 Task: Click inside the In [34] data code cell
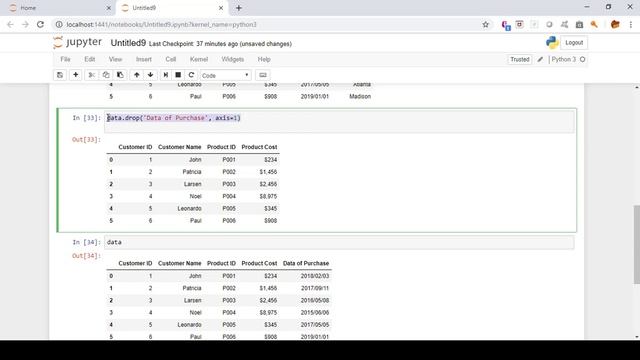[x=339, y=242]
